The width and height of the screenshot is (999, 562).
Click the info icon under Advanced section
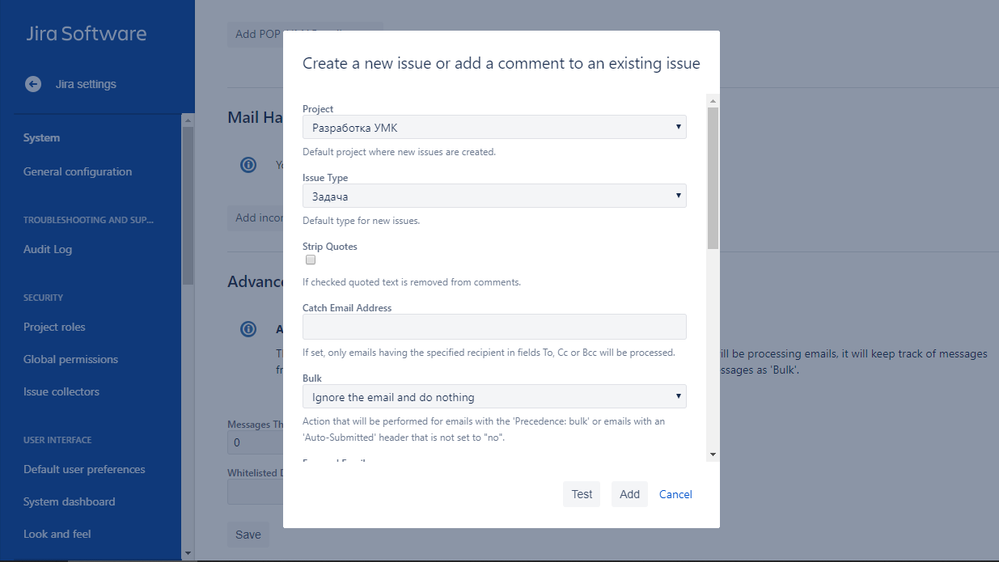[248, 329]
